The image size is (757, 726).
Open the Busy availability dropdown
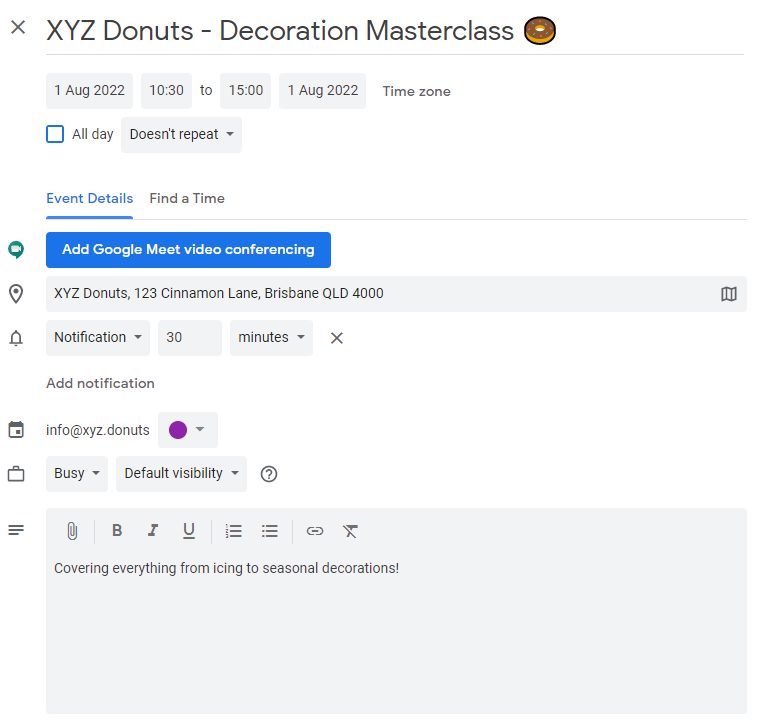point(77,474)
